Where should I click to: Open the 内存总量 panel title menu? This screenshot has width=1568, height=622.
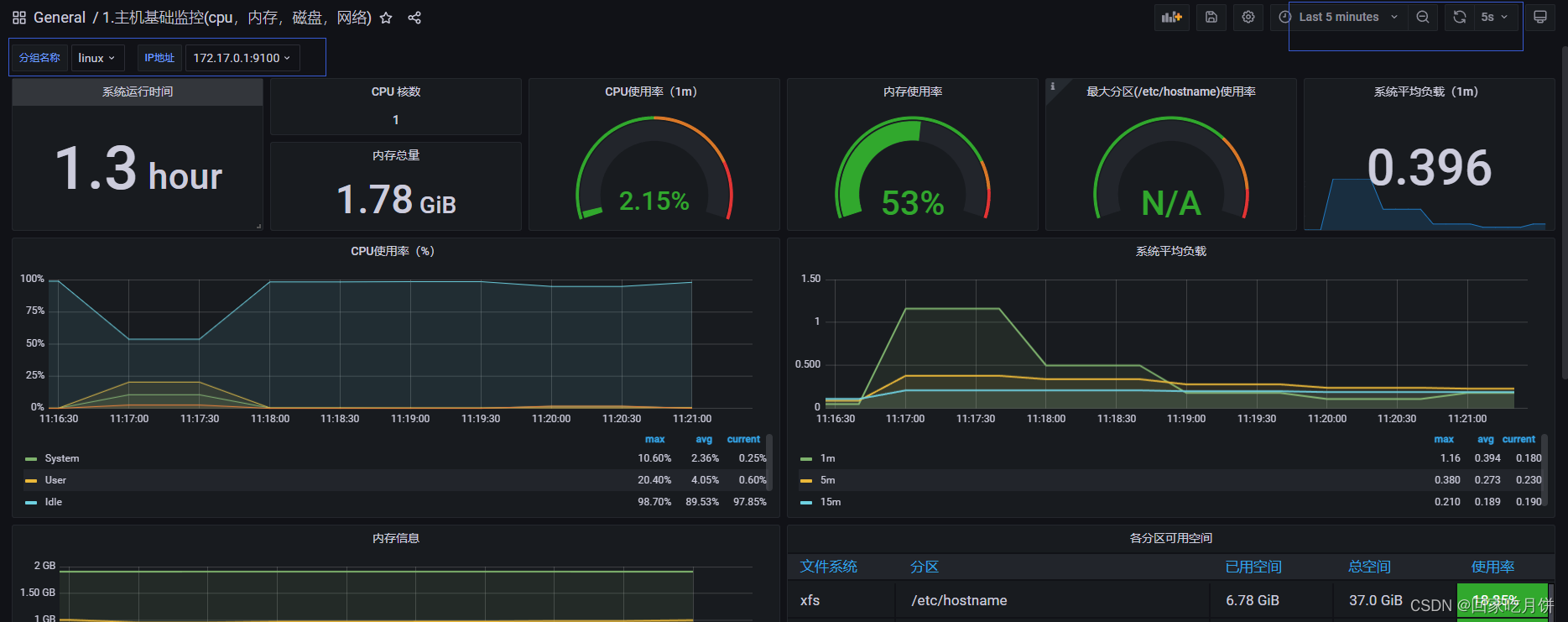pos(396,155)
